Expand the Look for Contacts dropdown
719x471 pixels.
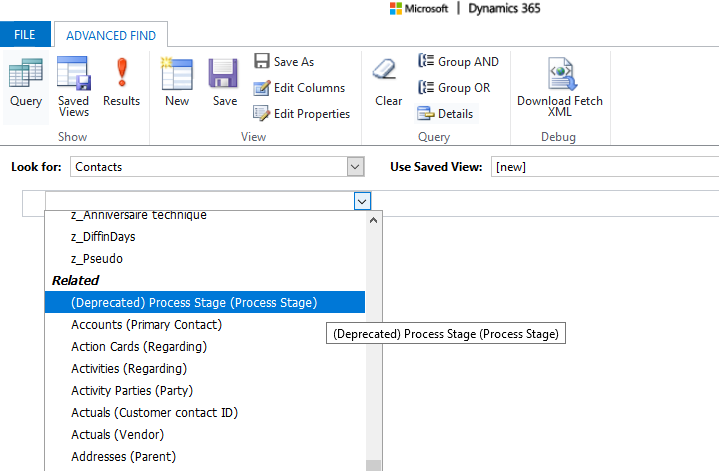pos(355,166)
